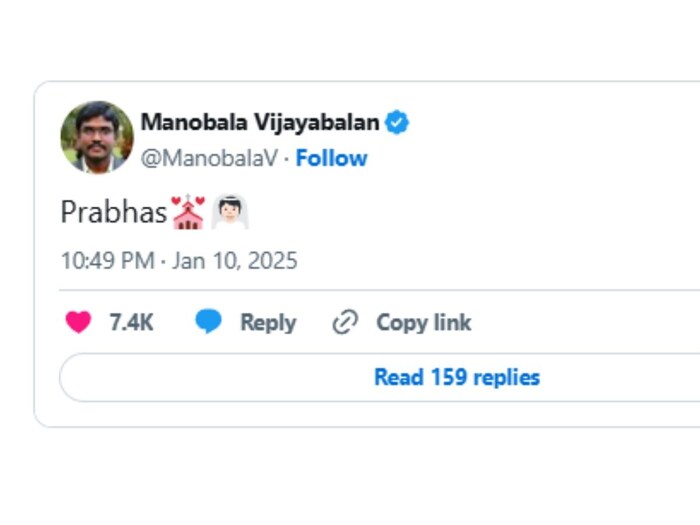Click the @ManobalaV handle
This screenshot has width=700, height=525.
(209, 158)
